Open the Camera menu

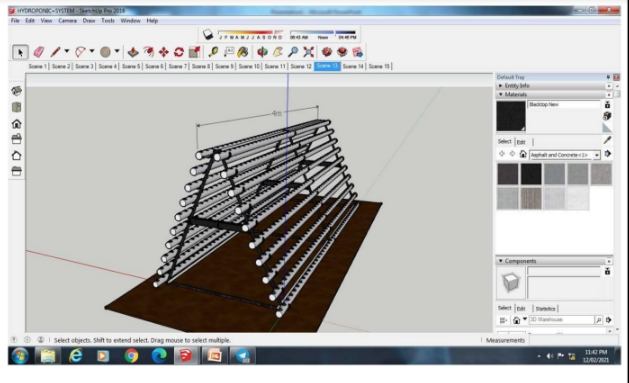[67, 21]
